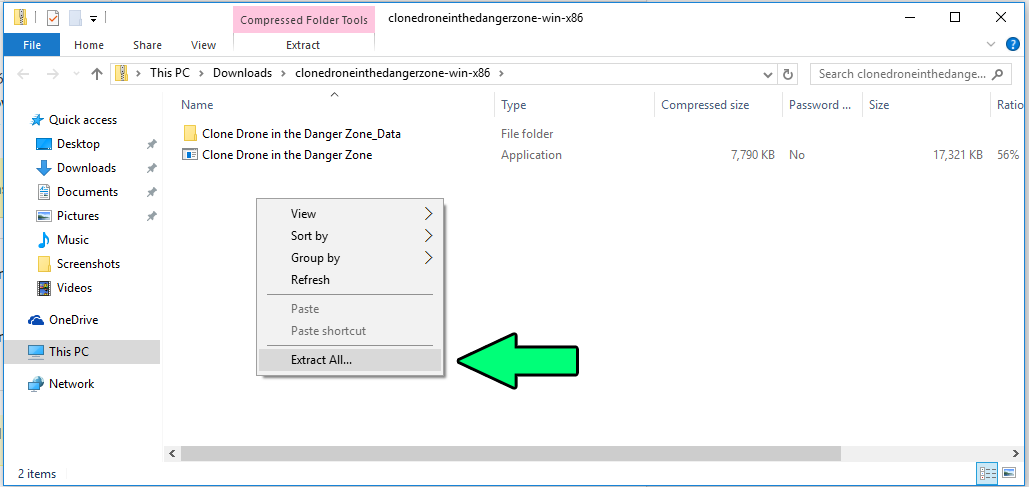Open OneDrive in the navigation pane
The image size is (1029, 487).
74,320
